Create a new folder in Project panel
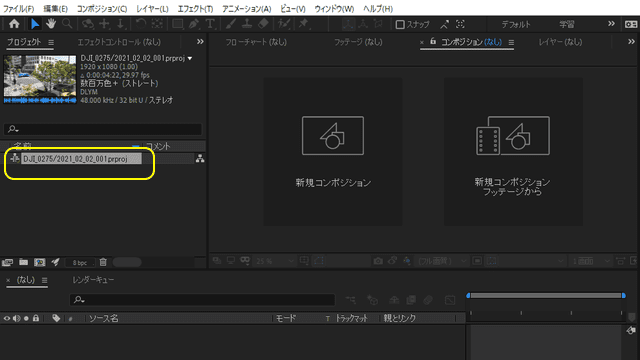This screenshot has height=360, width=640. click(24, 262)
